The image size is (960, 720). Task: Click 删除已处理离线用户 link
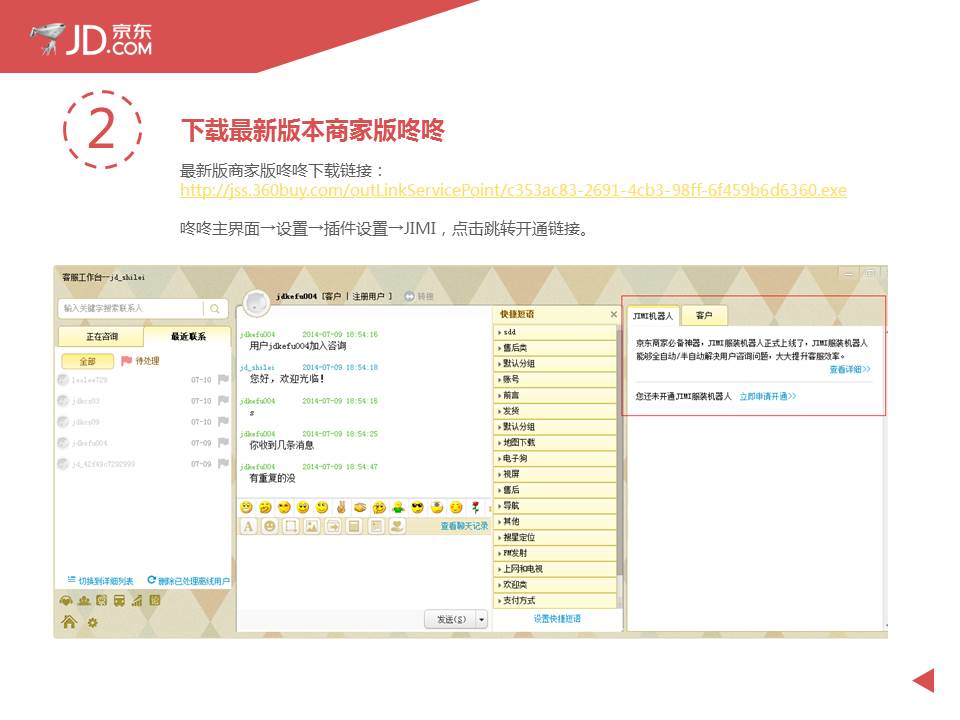tap(193, 580)
